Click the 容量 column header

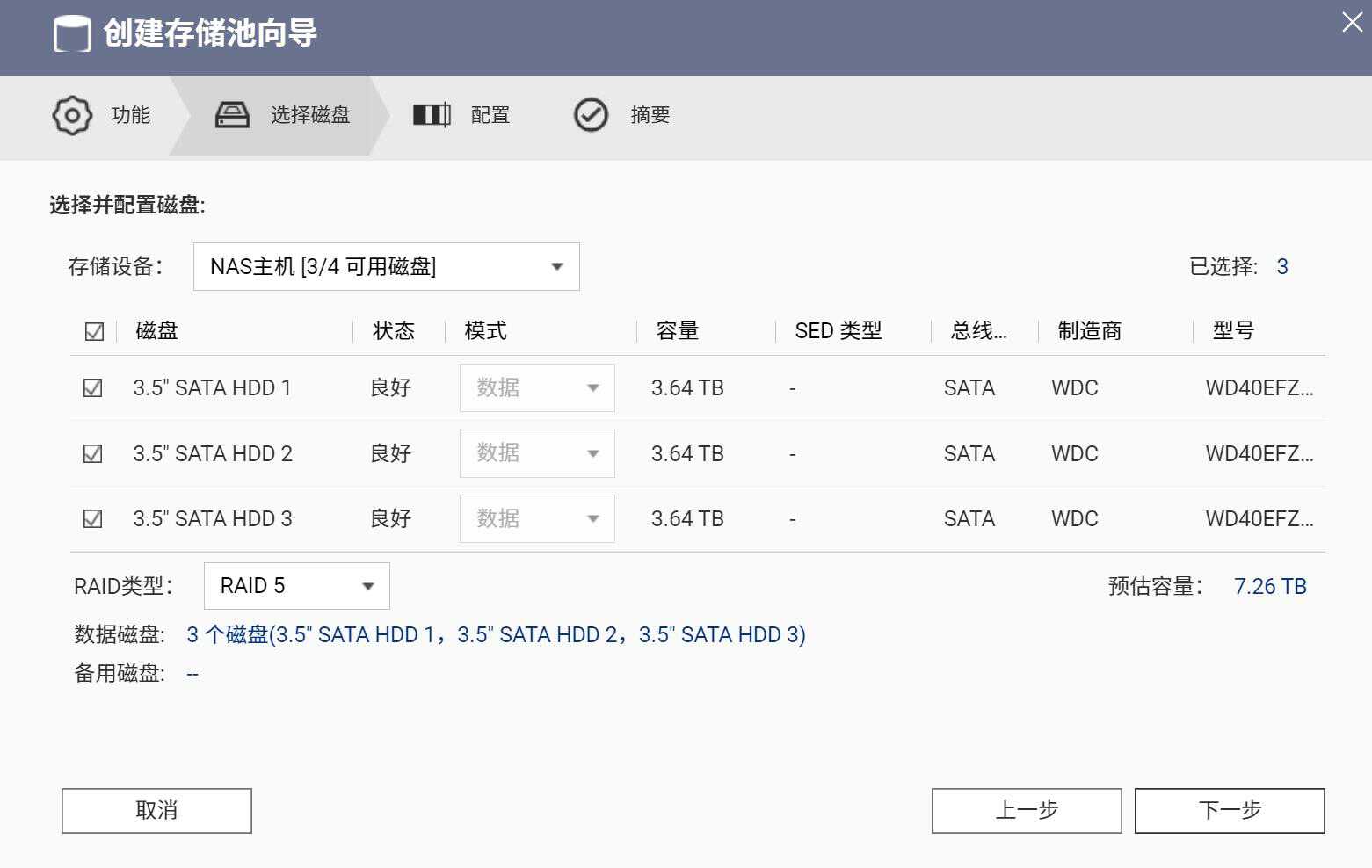pyautogui.click(x=678, y=331)
